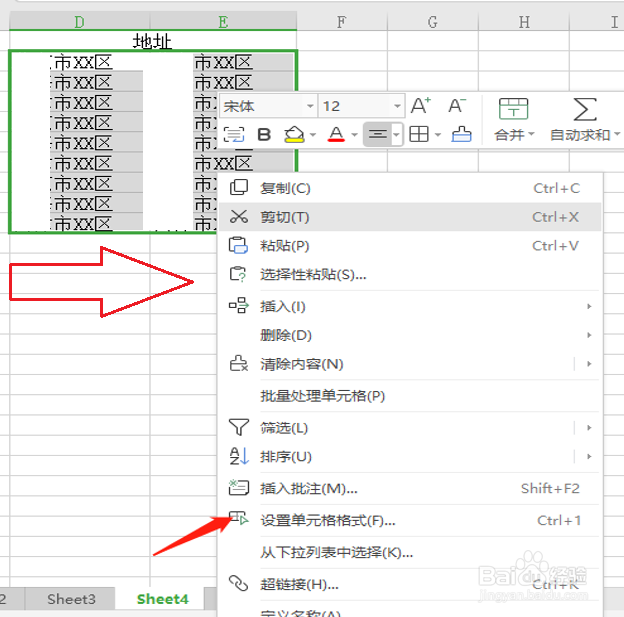Choose 超链接(H)... menu entry
624x617 pixels.
pyautogui.click(x=410, y=584)
